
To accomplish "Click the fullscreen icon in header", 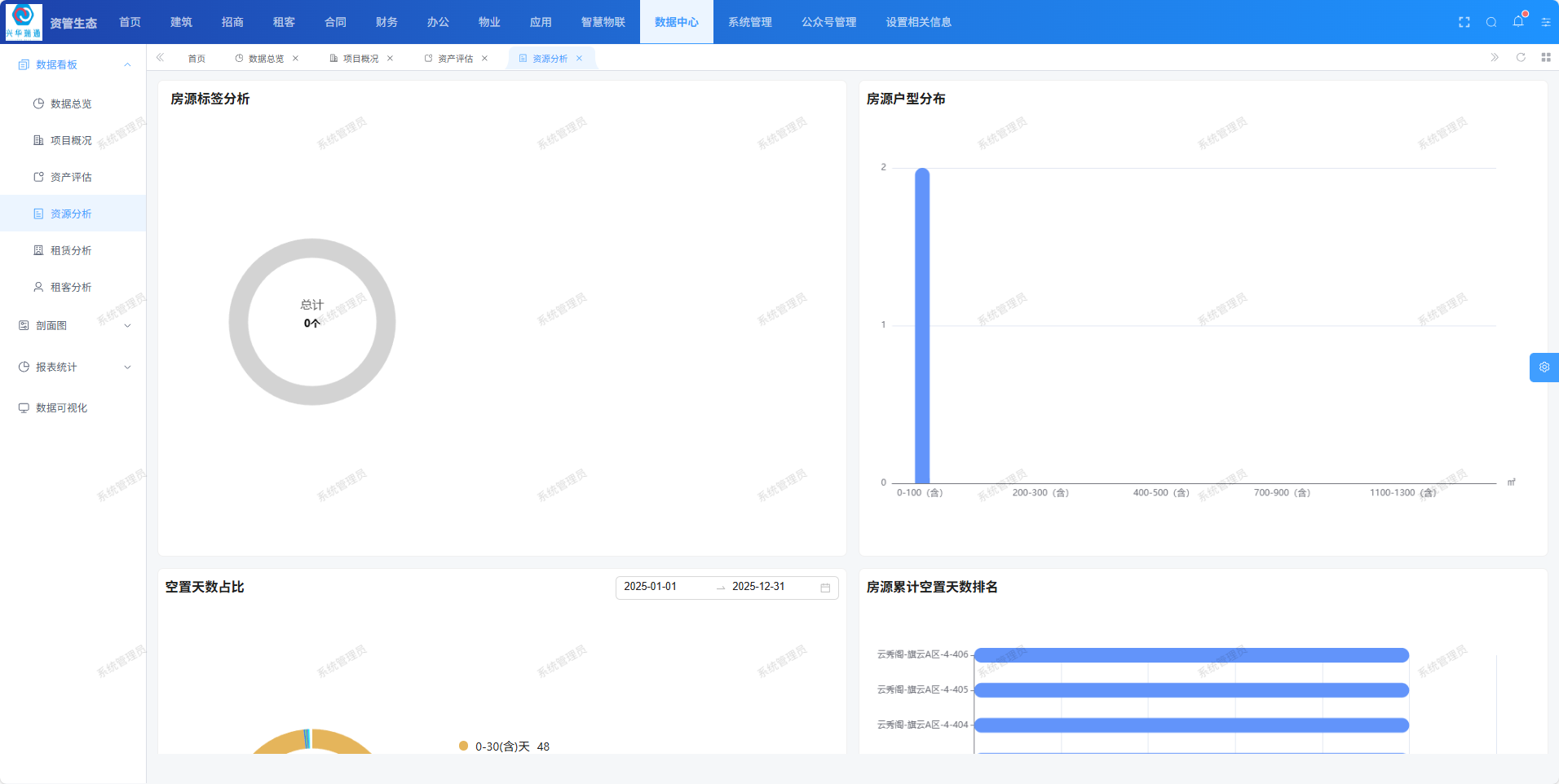I will pyautogui.click(x=1464, y=22).
